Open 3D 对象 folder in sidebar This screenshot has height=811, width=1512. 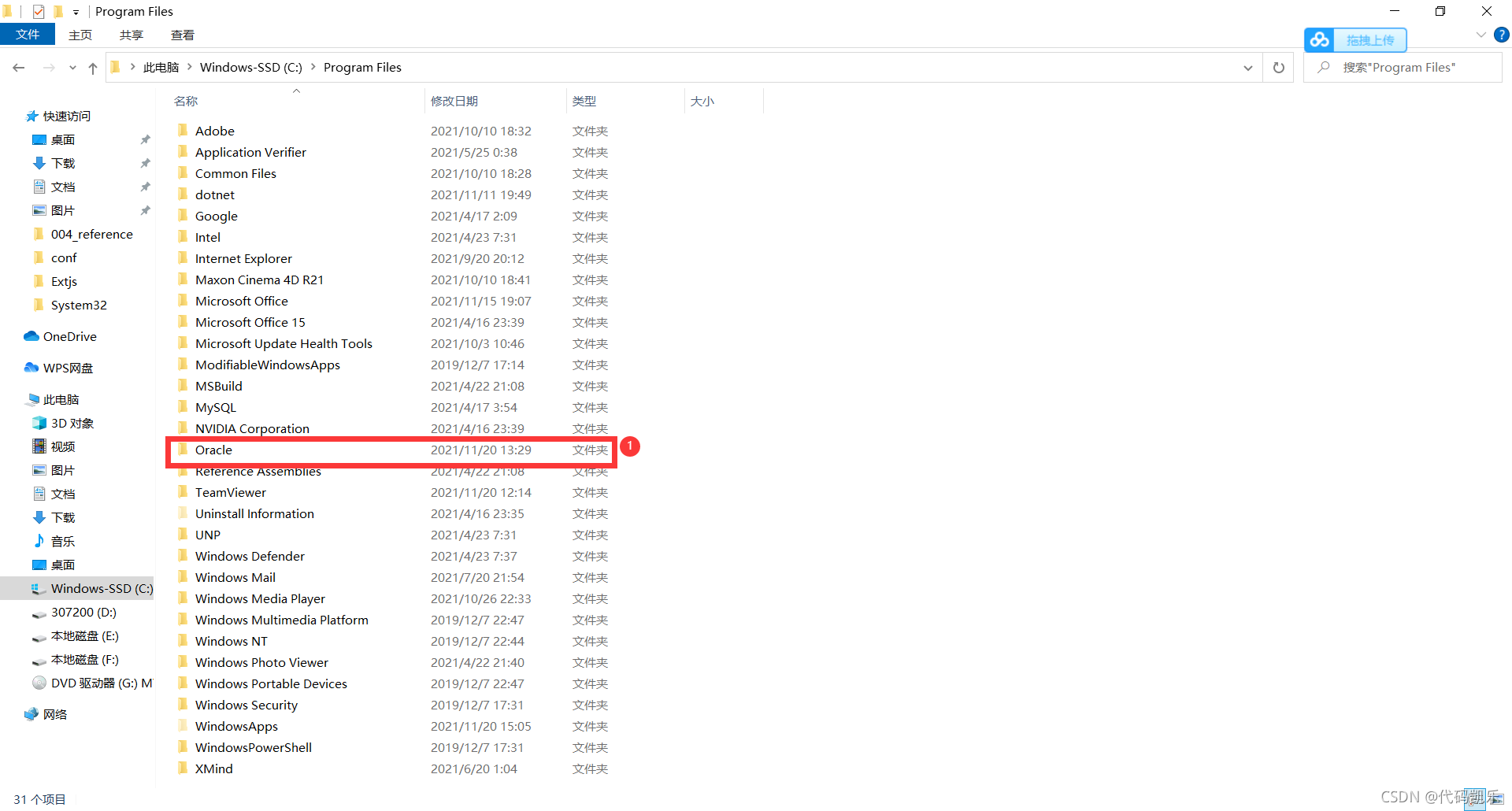(63, 423)
